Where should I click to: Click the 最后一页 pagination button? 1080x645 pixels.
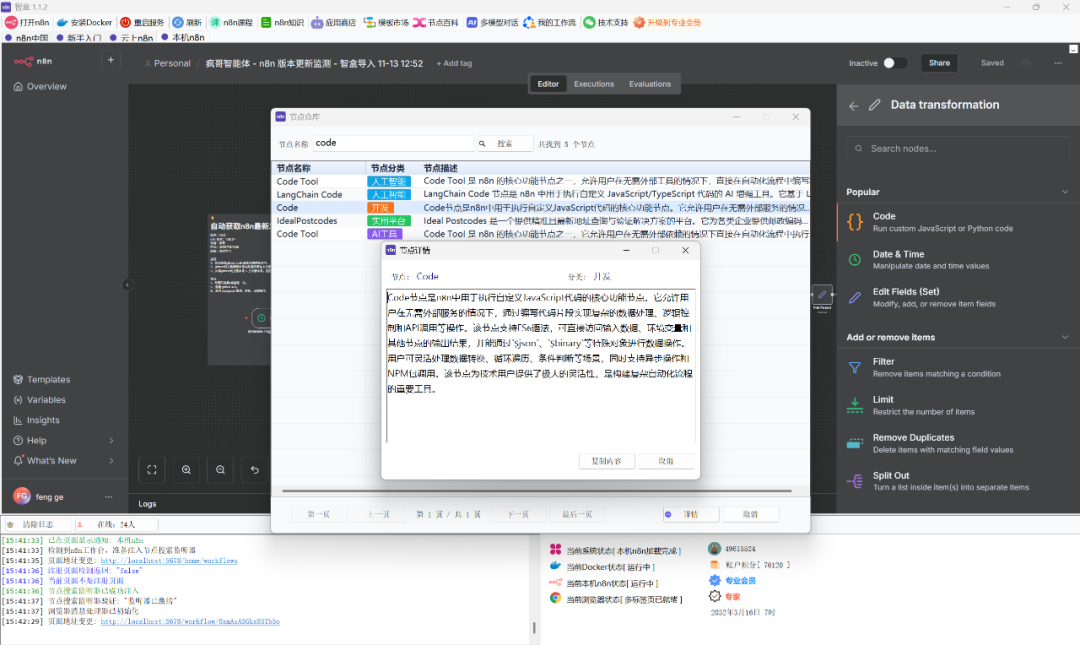(x=577, y=514)
